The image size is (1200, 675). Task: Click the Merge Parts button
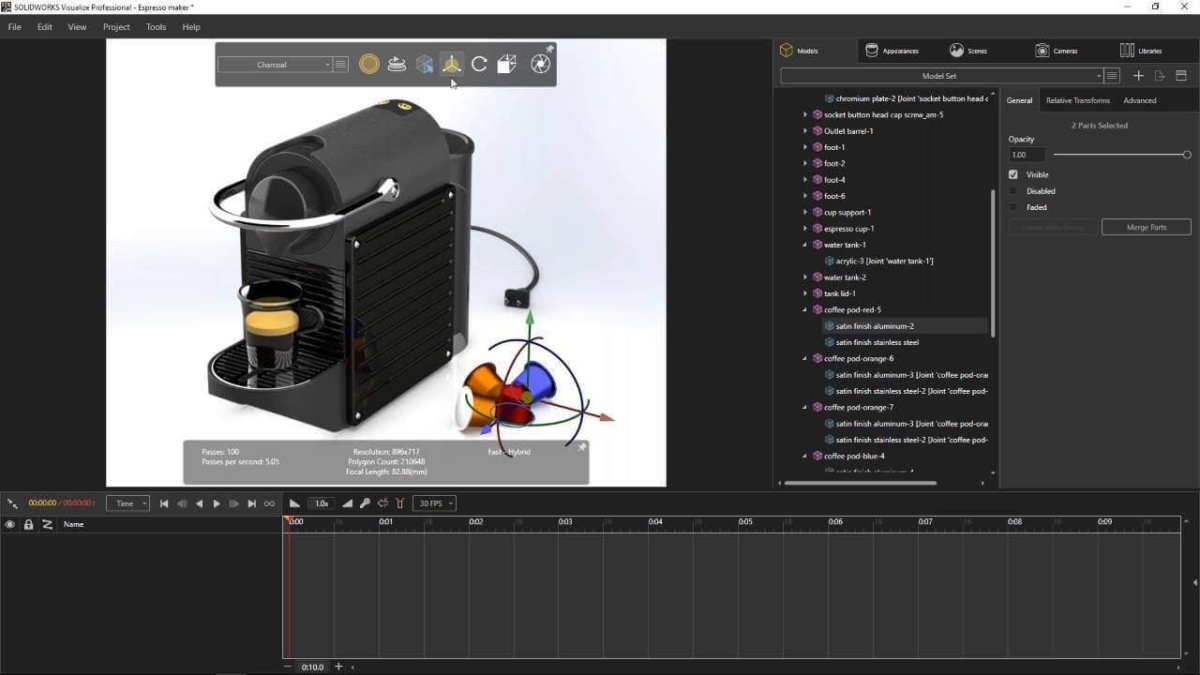pos(1146,227)
